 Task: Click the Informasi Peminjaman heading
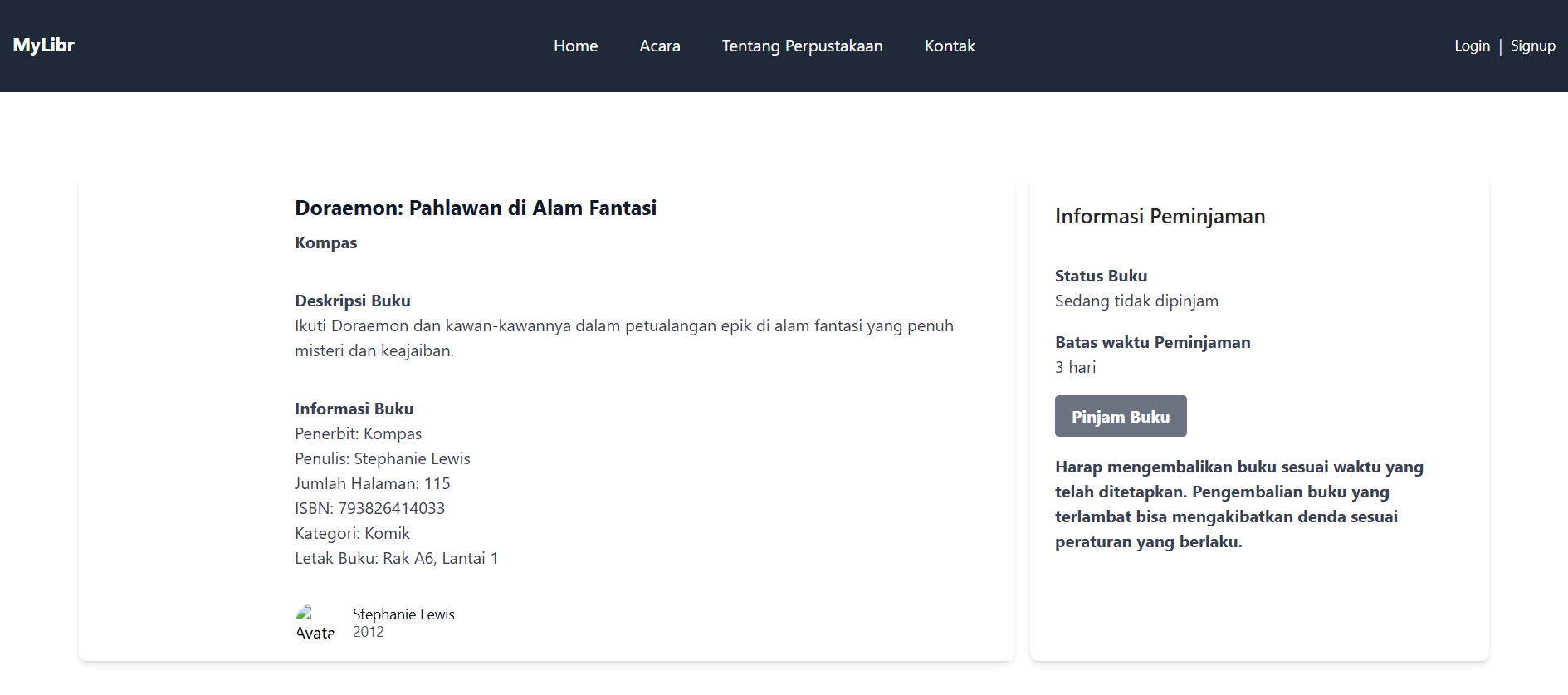(x=1160, y=216)
